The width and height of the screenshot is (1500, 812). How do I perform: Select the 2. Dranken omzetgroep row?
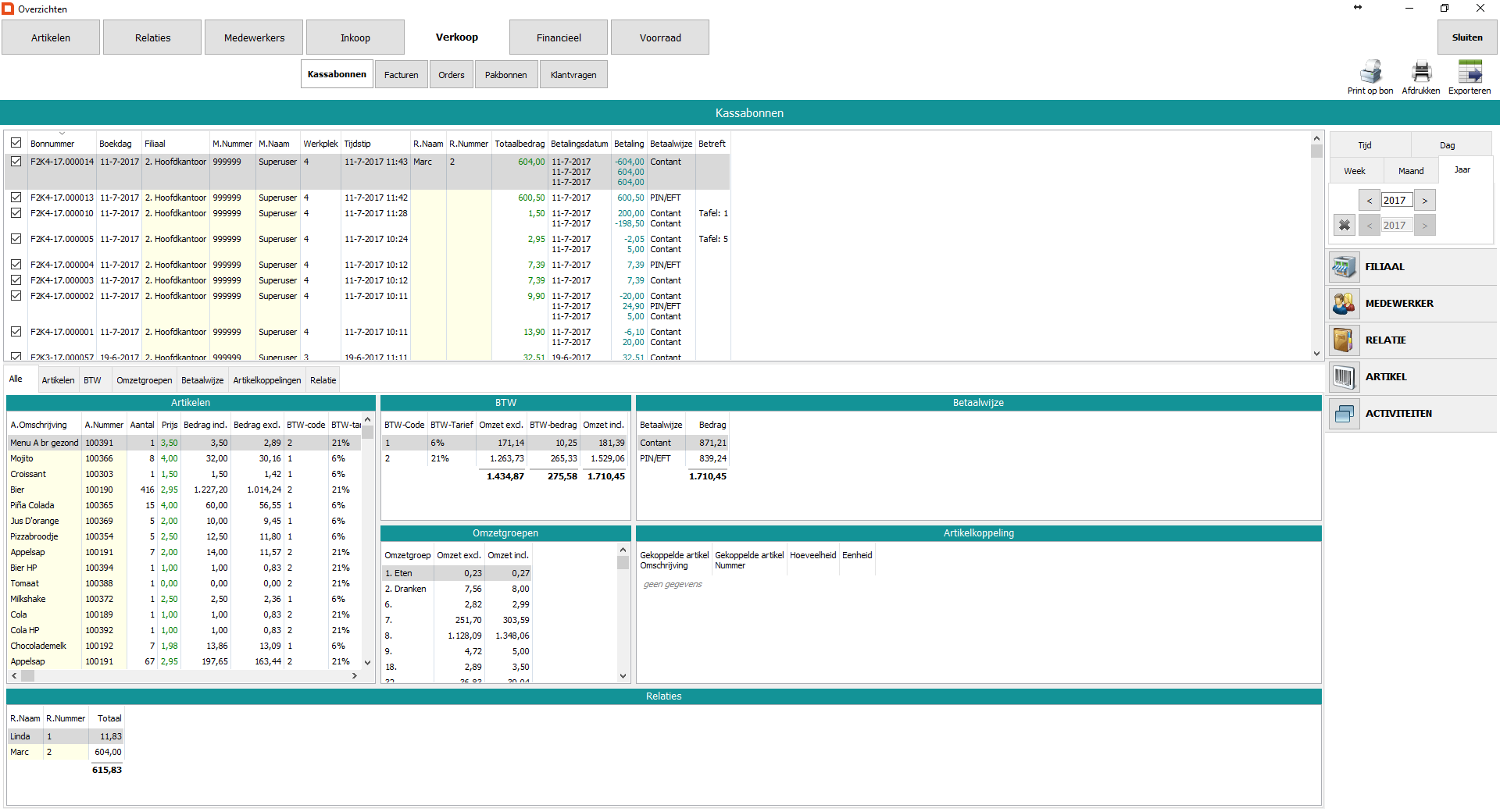click(x=457, y=589)
